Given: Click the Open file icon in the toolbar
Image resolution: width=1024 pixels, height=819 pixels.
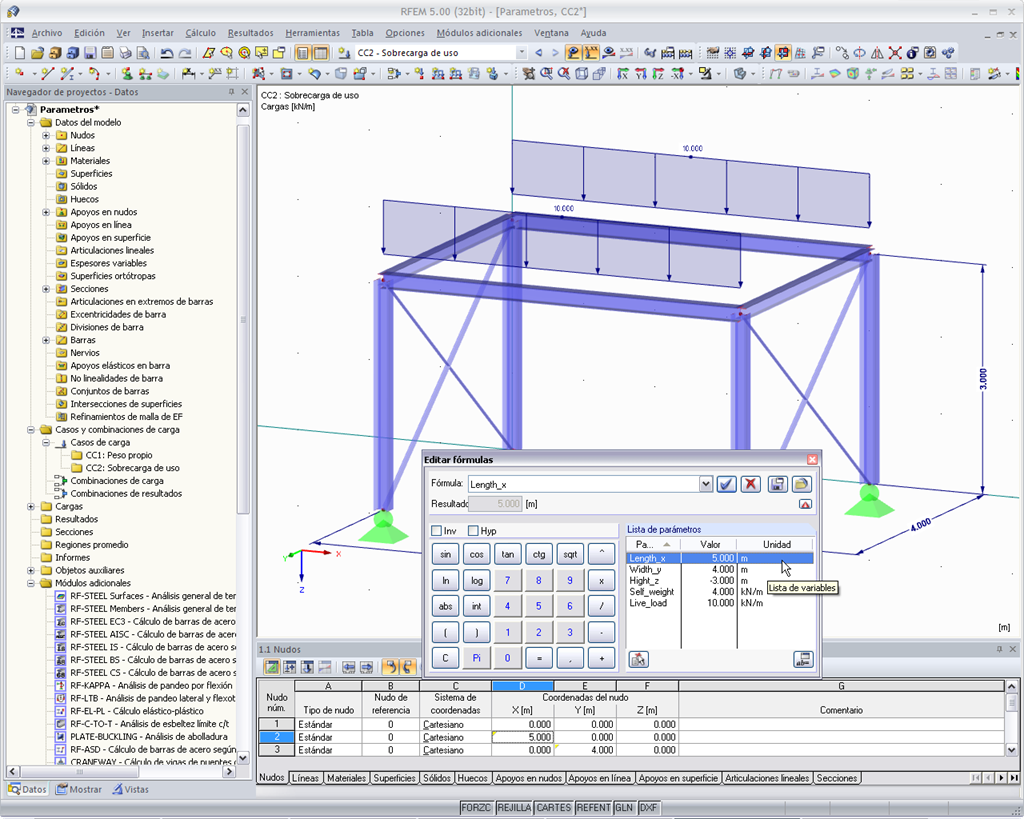Looking at the screenshot, I should pyautogui.click(x=37, y=51).
